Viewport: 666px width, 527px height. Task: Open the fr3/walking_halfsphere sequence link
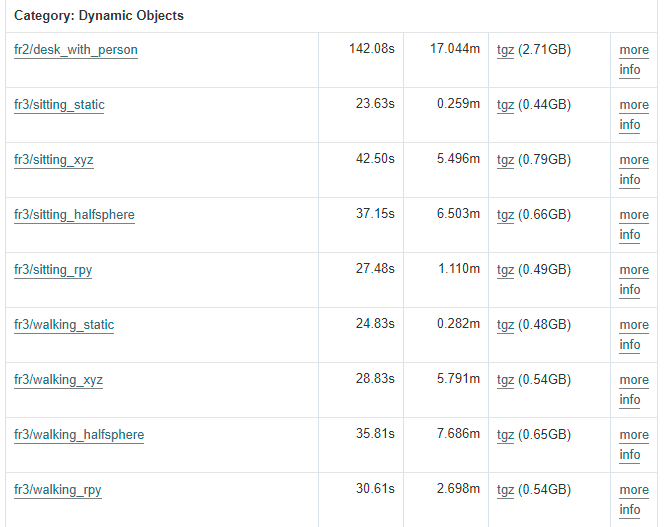pyautogui.click(x=79, y=435)
